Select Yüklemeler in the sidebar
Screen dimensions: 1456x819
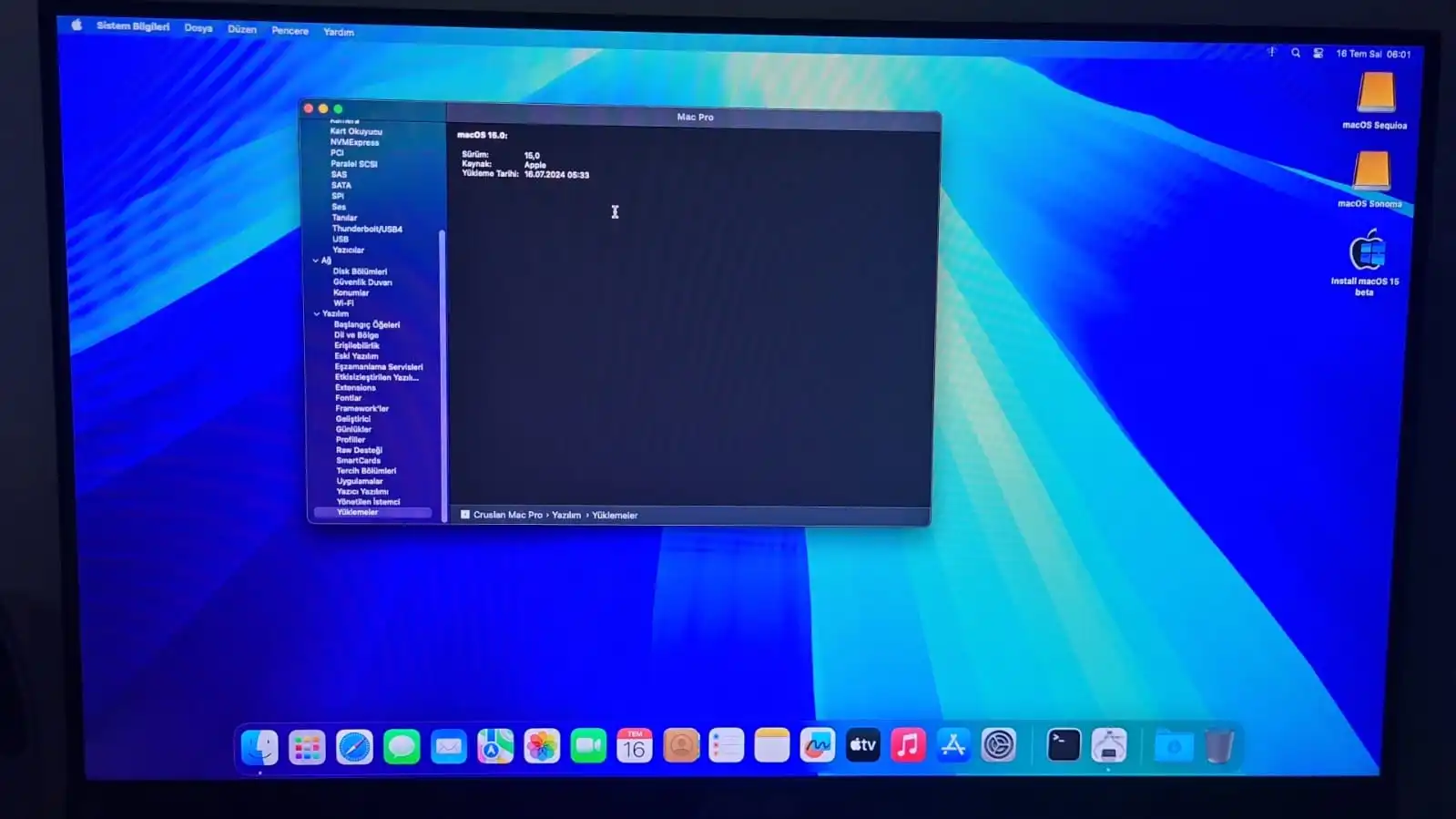pos(372,512)
